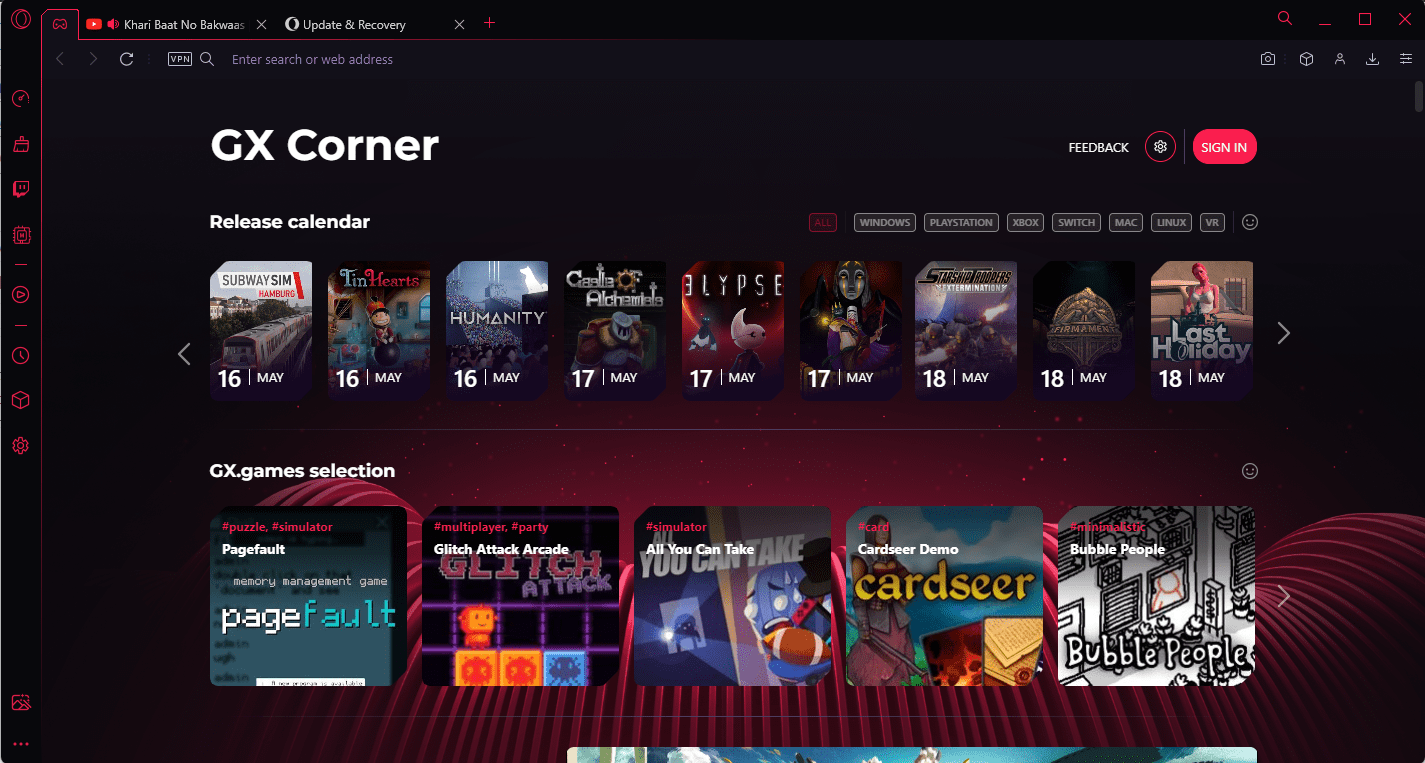Go back in release calendar with left chevron
The height and width of the screenshot is (763, 1425).
[184, 353]
